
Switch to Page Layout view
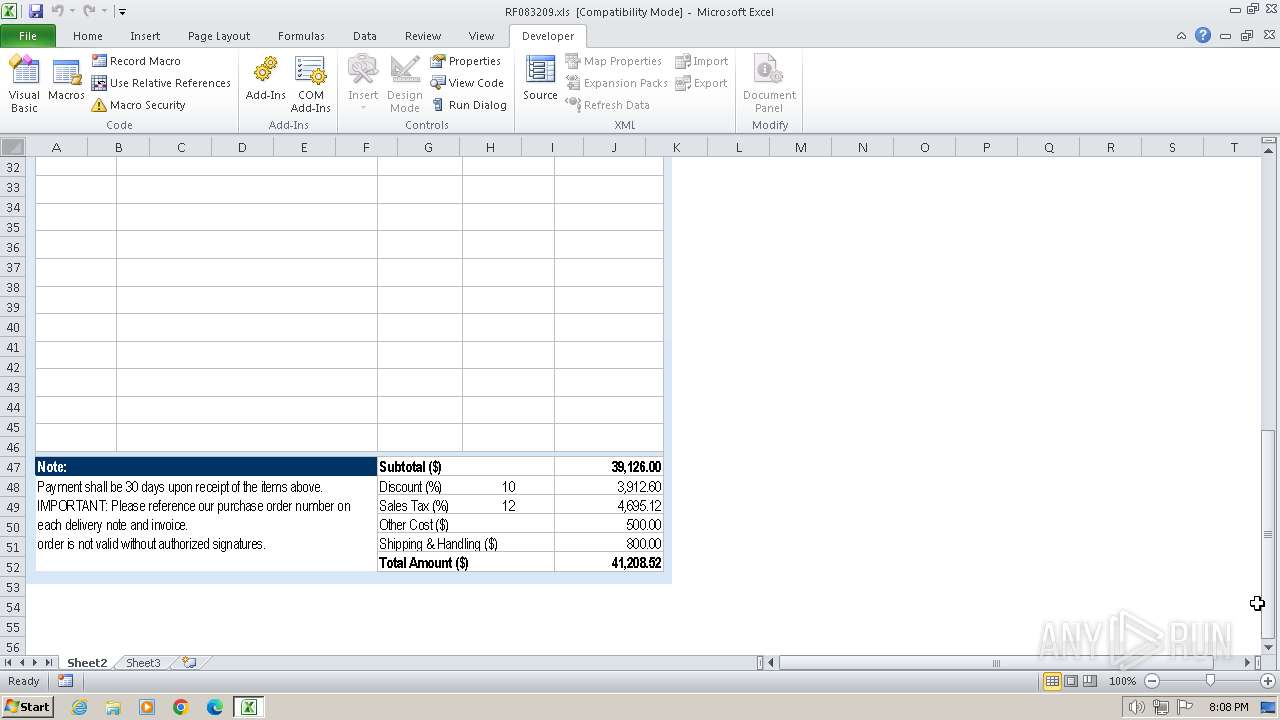pos(1071,681)
